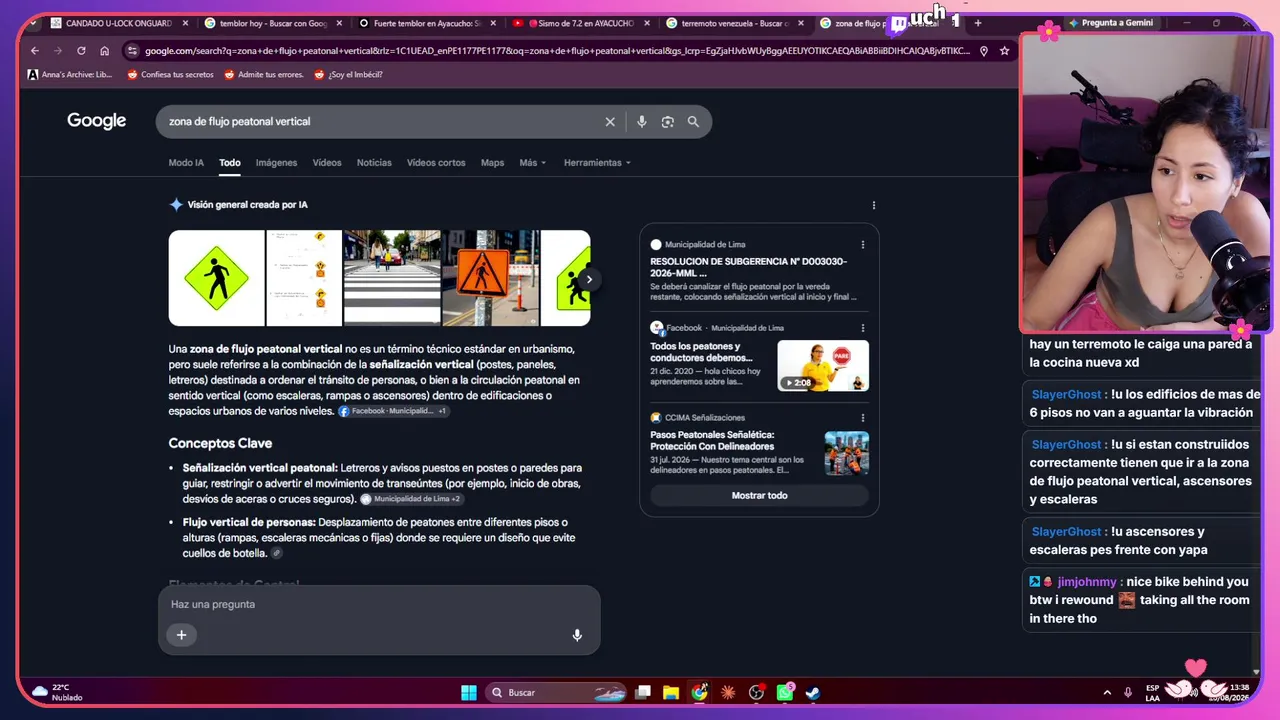Select the Maps search tab
The image size is (1280, 720).
(492, 163)
